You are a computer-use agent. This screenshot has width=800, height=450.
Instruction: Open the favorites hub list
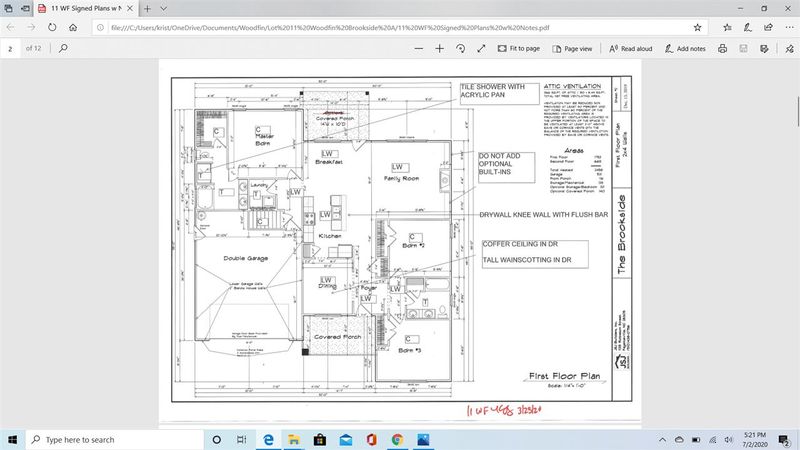pos(727,28)
